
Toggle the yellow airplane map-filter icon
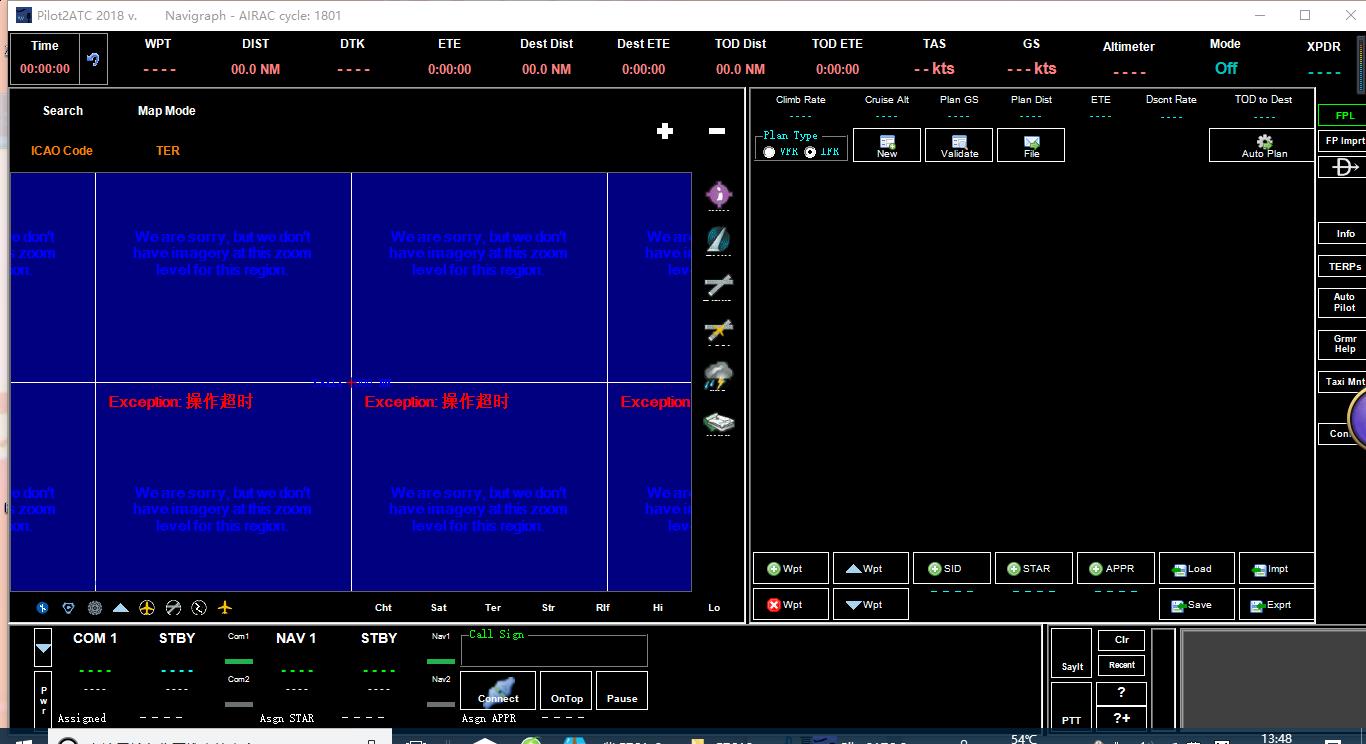(225, 607)
